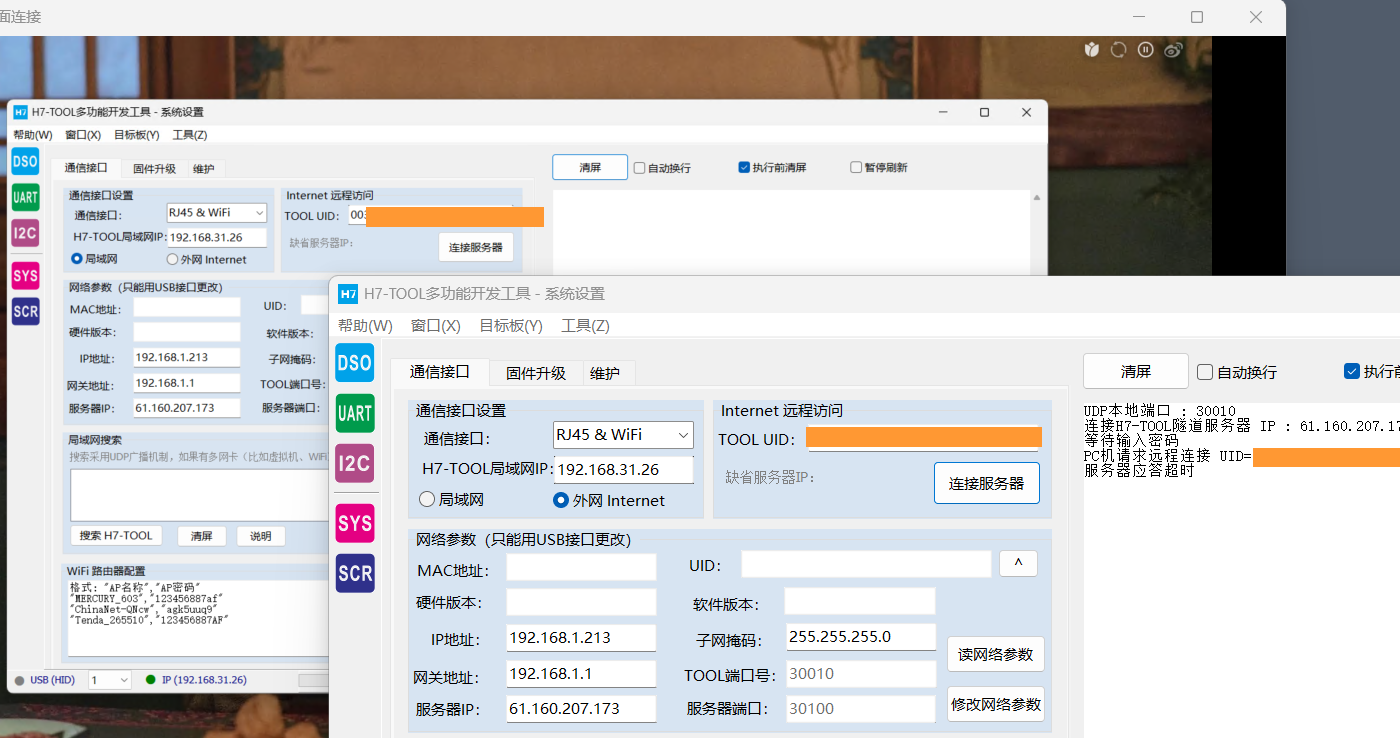
Task: Click the 服务器IP field showing 61.160.207.173 in front window
Action: (x=580, y=709)
